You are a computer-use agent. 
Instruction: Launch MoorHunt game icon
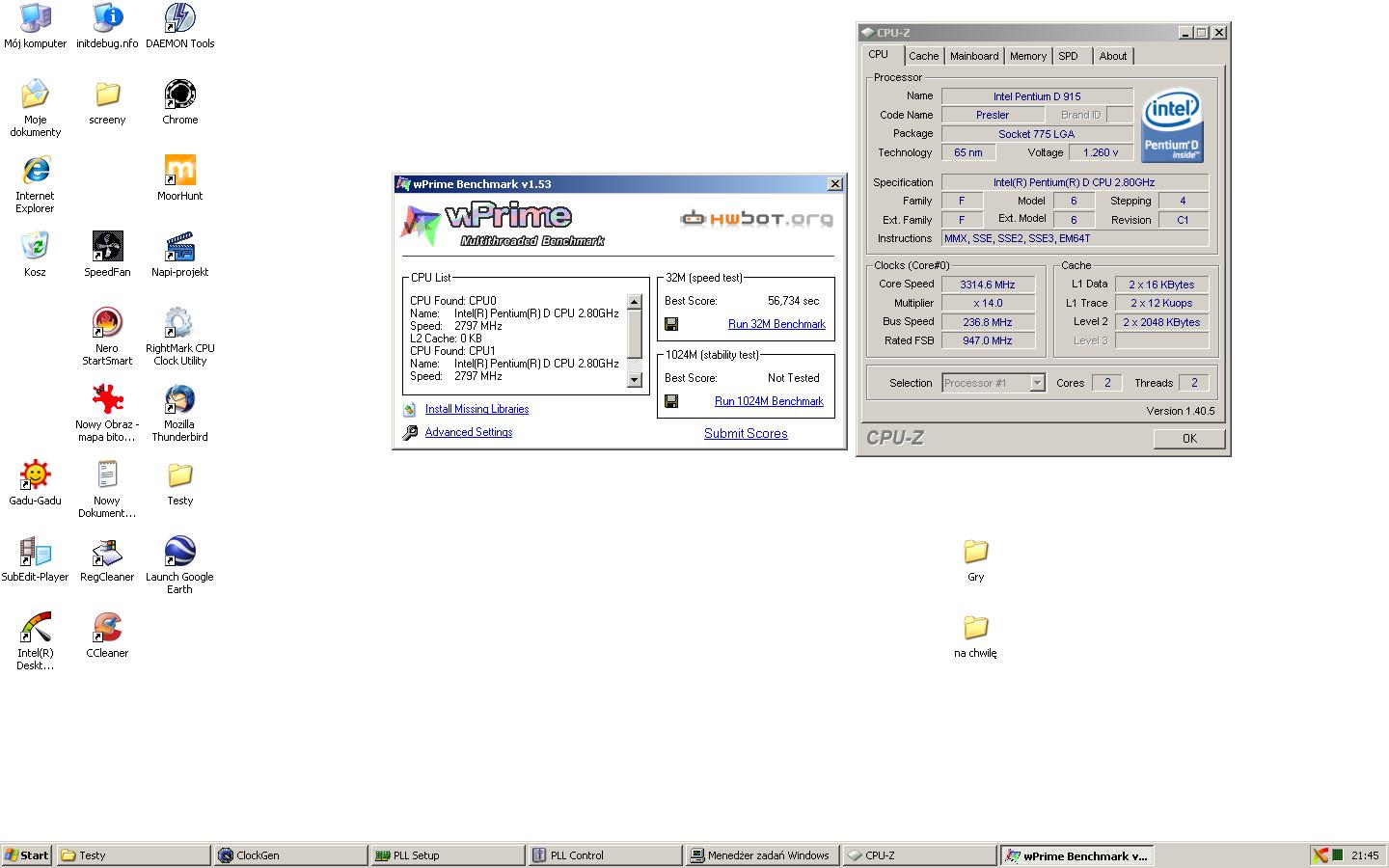pos(179,170)
